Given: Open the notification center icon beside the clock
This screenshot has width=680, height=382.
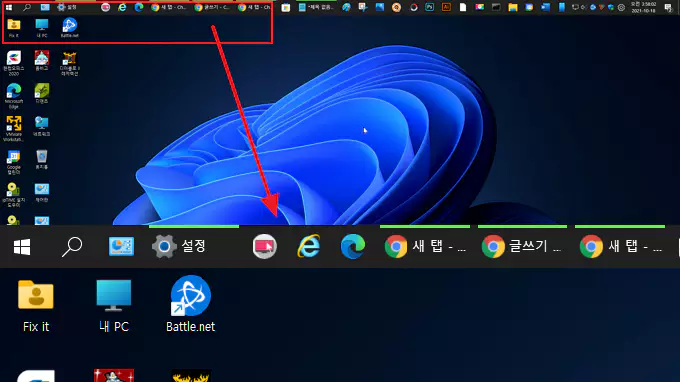Looking at the screenshot, I should 668,8.
